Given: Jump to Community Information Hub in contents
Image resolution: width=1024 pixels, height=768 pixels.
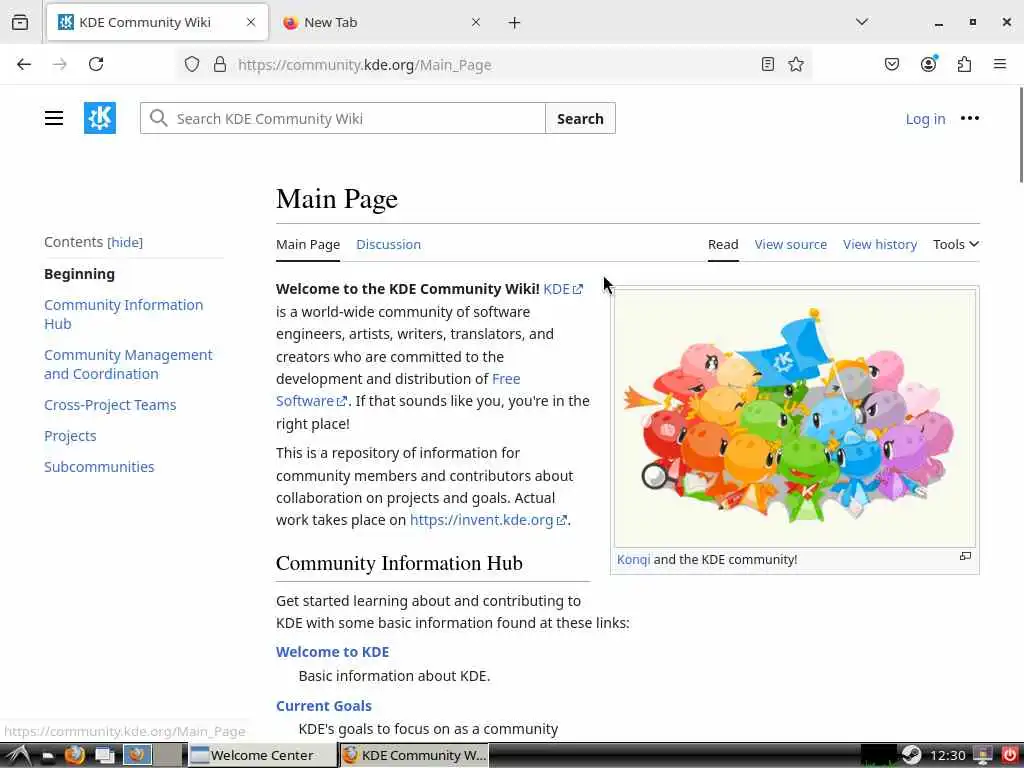Looking at the screenshot, I should point(123,314).
